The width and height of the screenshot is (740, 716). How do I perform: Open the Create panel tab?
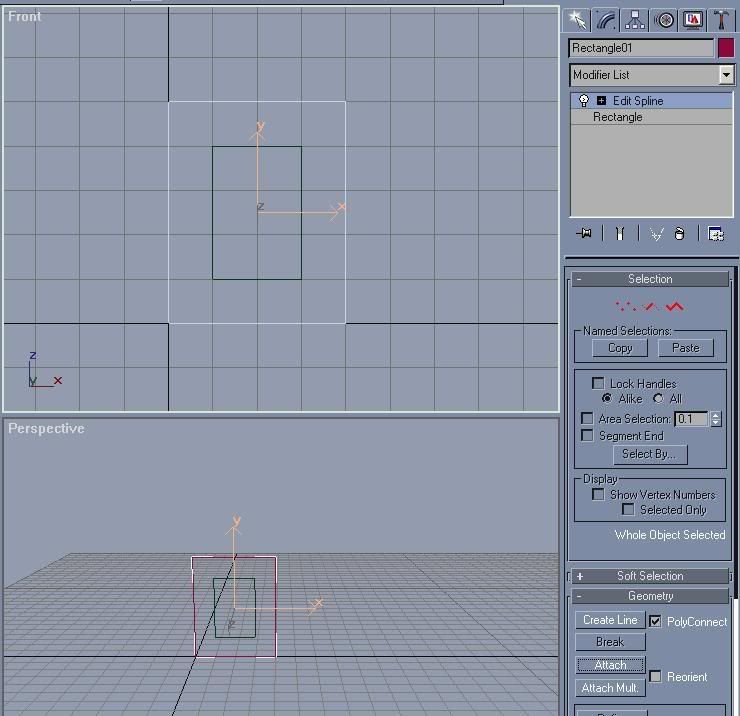pyautogui.click(x=576, y=20)
